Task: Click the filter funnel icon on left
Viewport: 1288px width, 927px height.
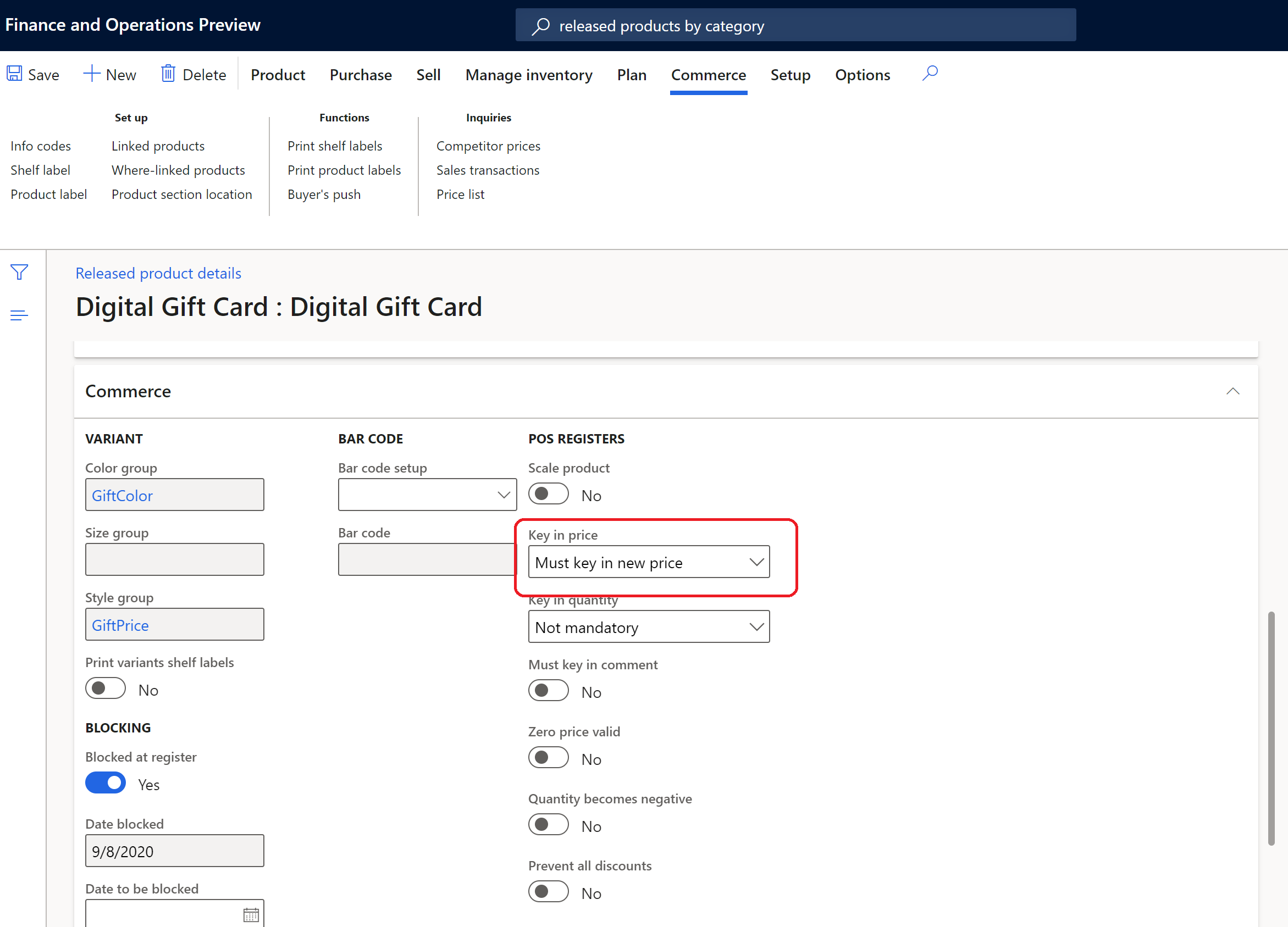Action: tap(19, 272)
